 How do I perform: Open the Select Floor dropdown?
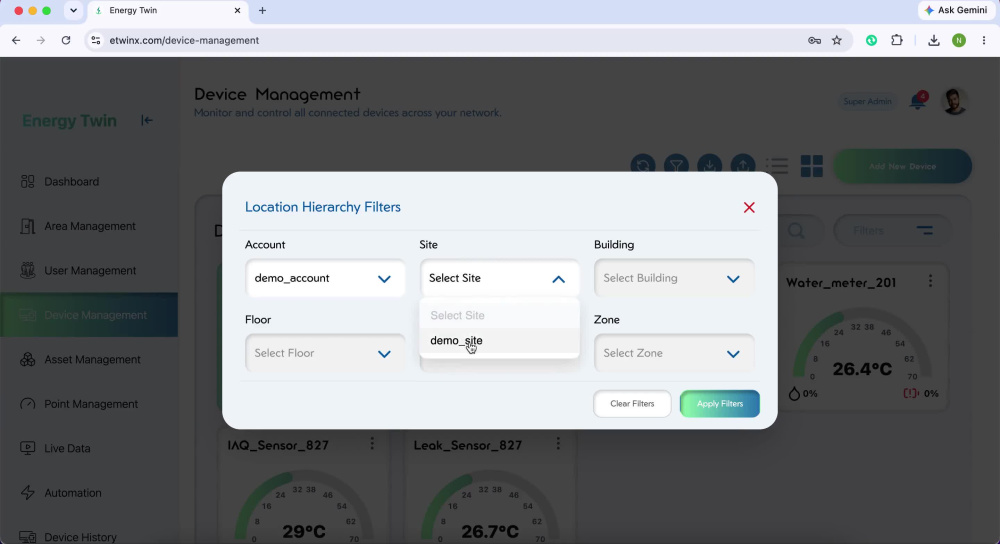[x=325, y=353]
